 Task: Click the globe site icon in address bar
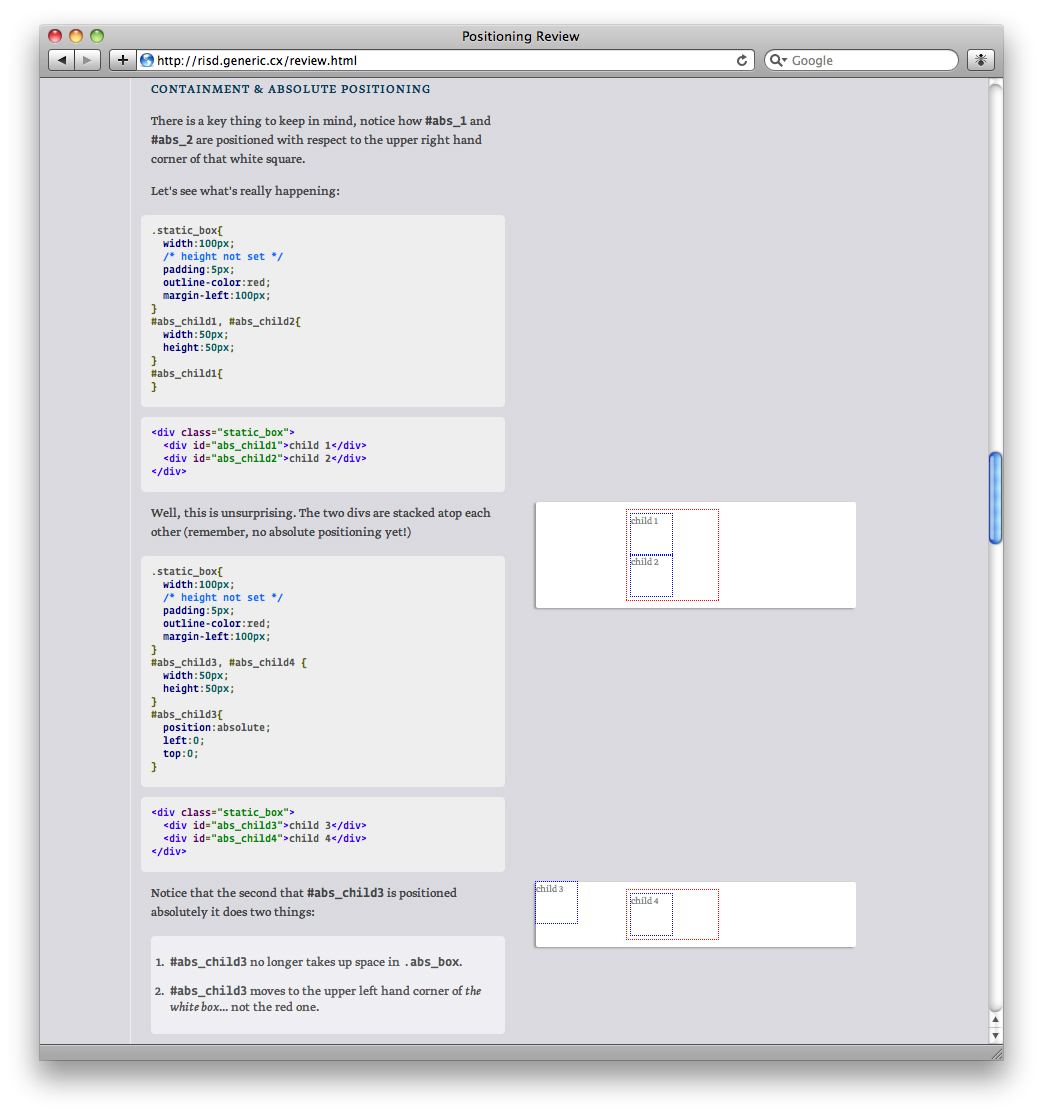pos(147,60)
